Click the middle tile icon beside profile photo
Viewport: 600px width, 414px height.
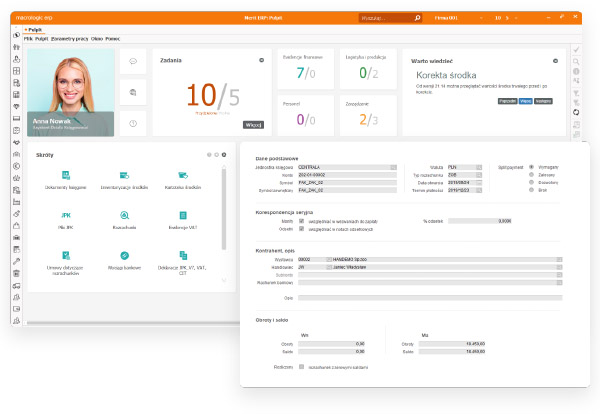point(133,92)
